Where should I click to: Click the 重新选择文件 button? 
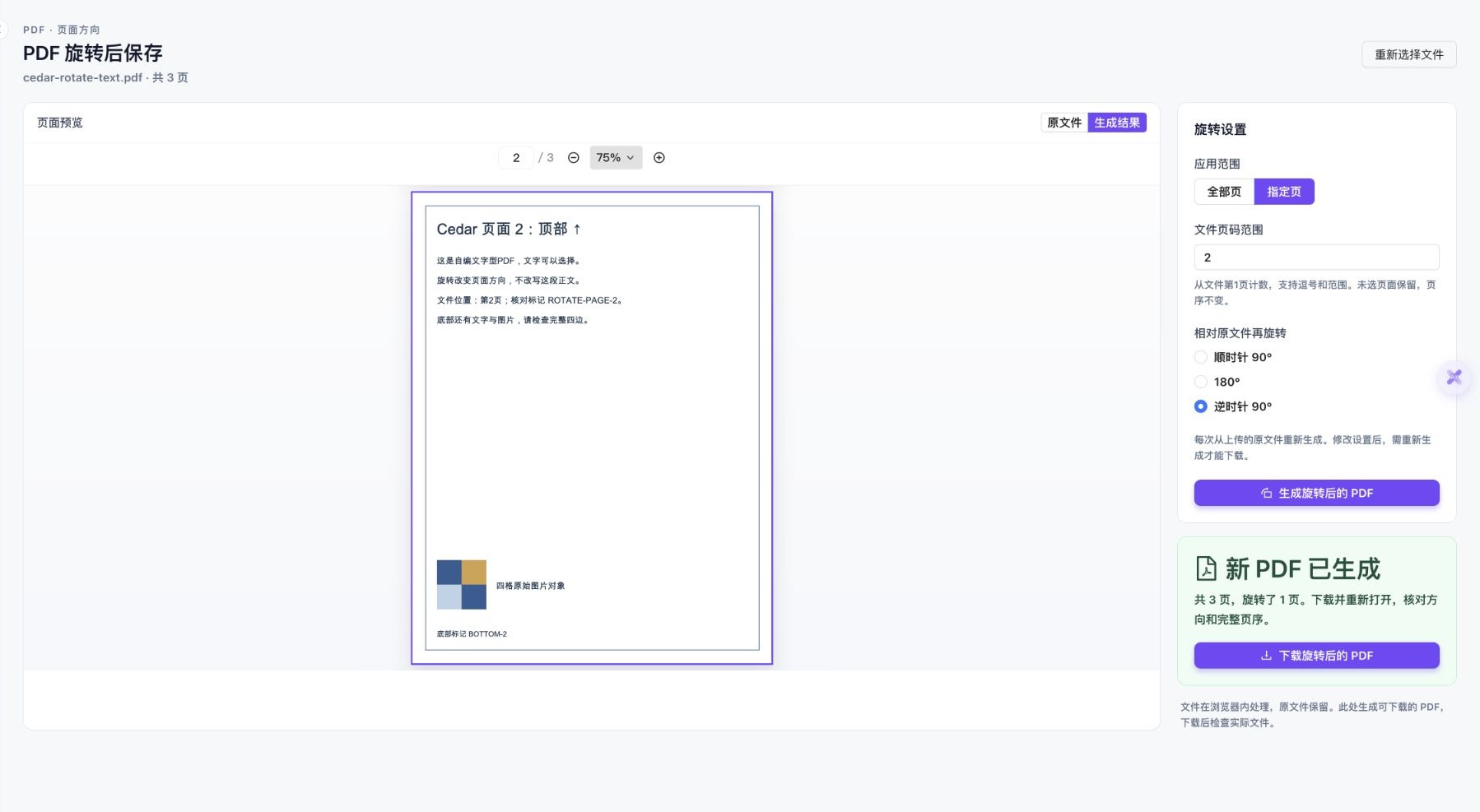tap(1409, 54)
